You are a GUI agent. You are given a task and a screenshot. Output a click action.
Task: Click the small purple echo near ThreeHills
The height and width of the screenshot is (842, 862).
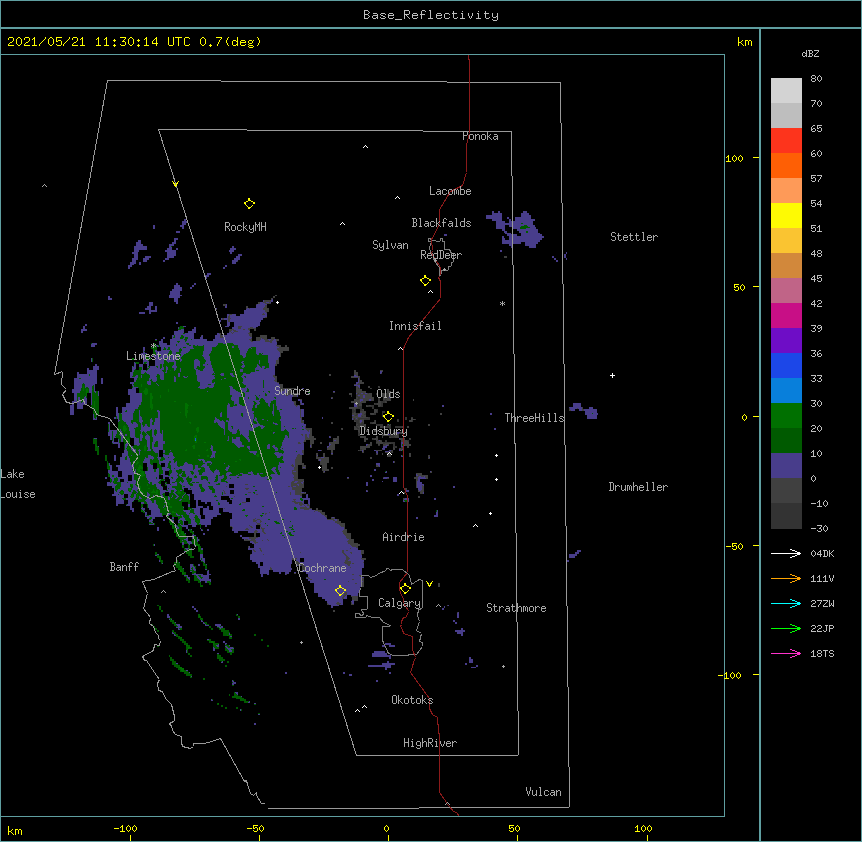(584, 411)
